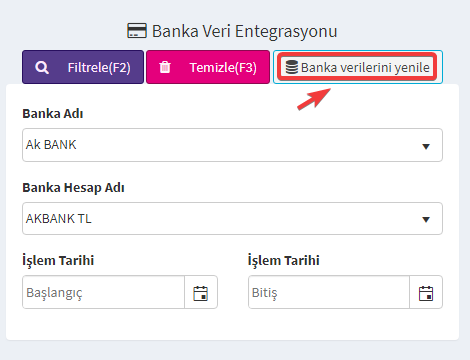Screen dimensions: 470x360
Task: Click the trash icon in Temizle button
Action: tap(165, 67)
